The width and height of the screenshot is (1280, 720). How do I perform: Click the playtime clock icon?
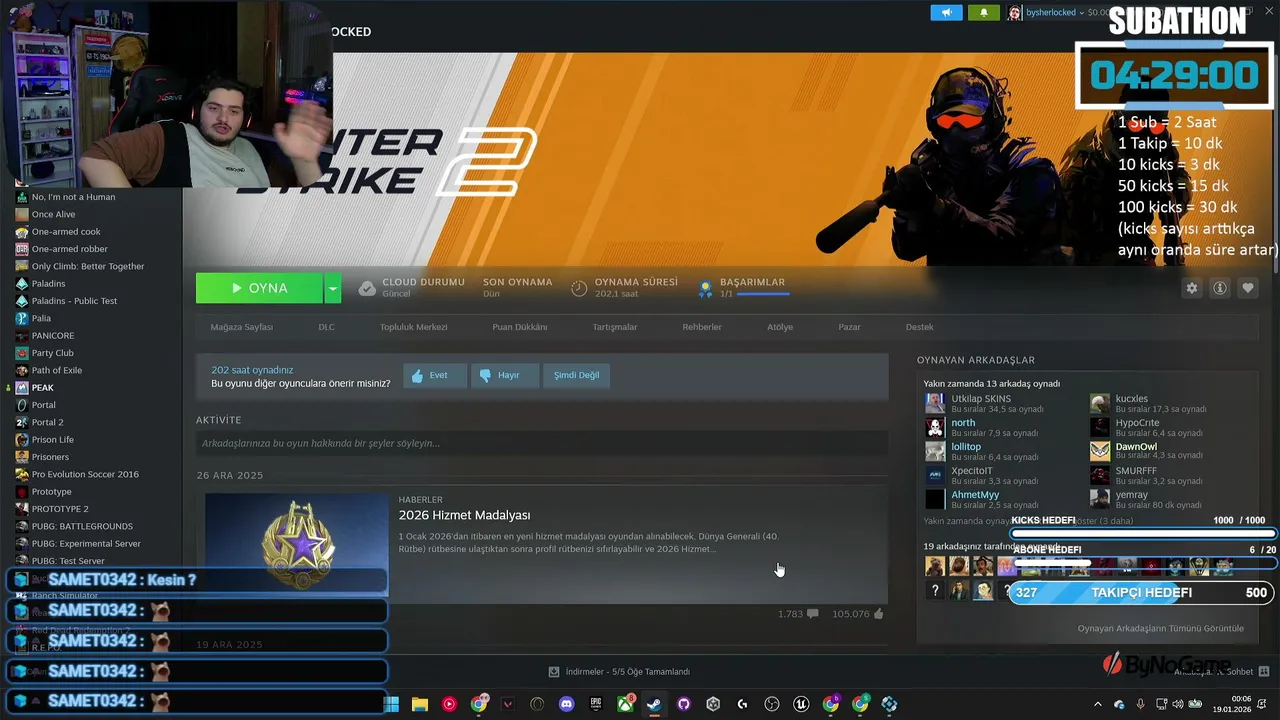coord(579,288)
